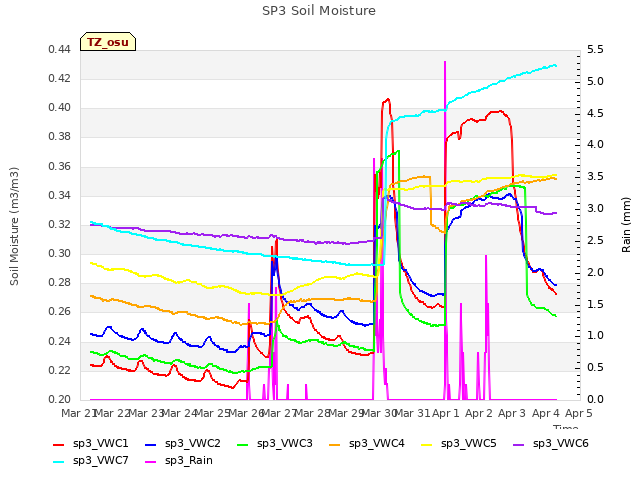Click the Apr 3 date tick label
This screenshot has width=640, height=480.
(512, 413)
